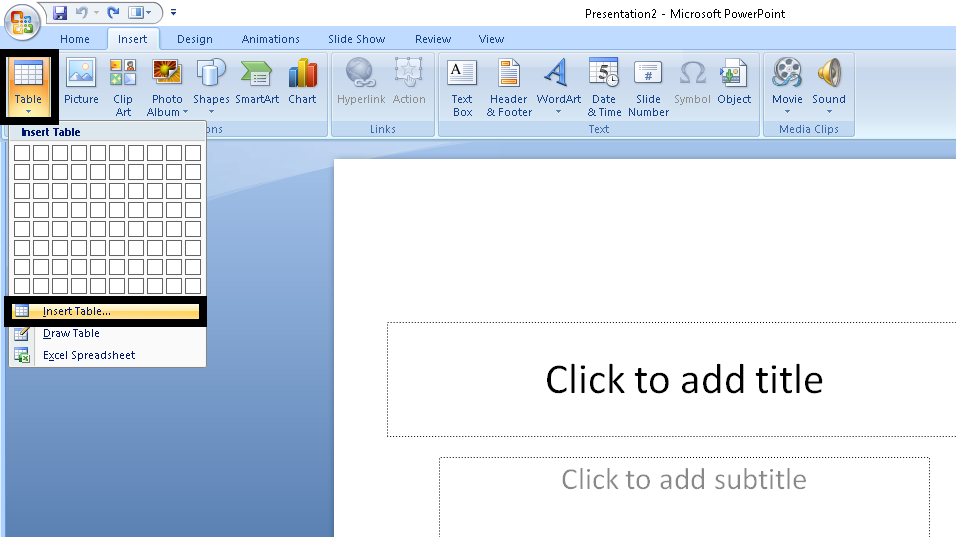This screenshot has height=537, width=956.
Task: Switch to the Design tab
Action: (194, 39)
